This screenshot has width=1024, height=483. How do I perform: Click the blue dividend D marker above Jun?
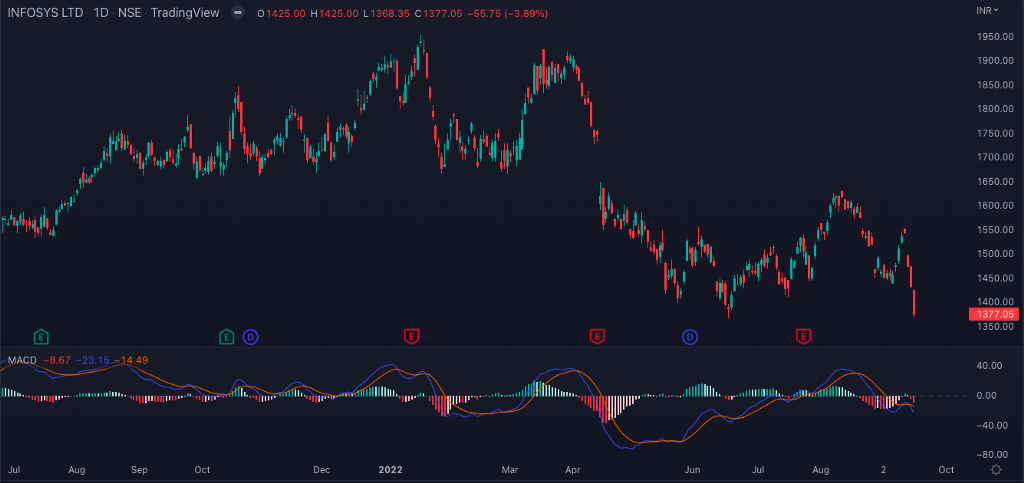click(x=690, y=337)
